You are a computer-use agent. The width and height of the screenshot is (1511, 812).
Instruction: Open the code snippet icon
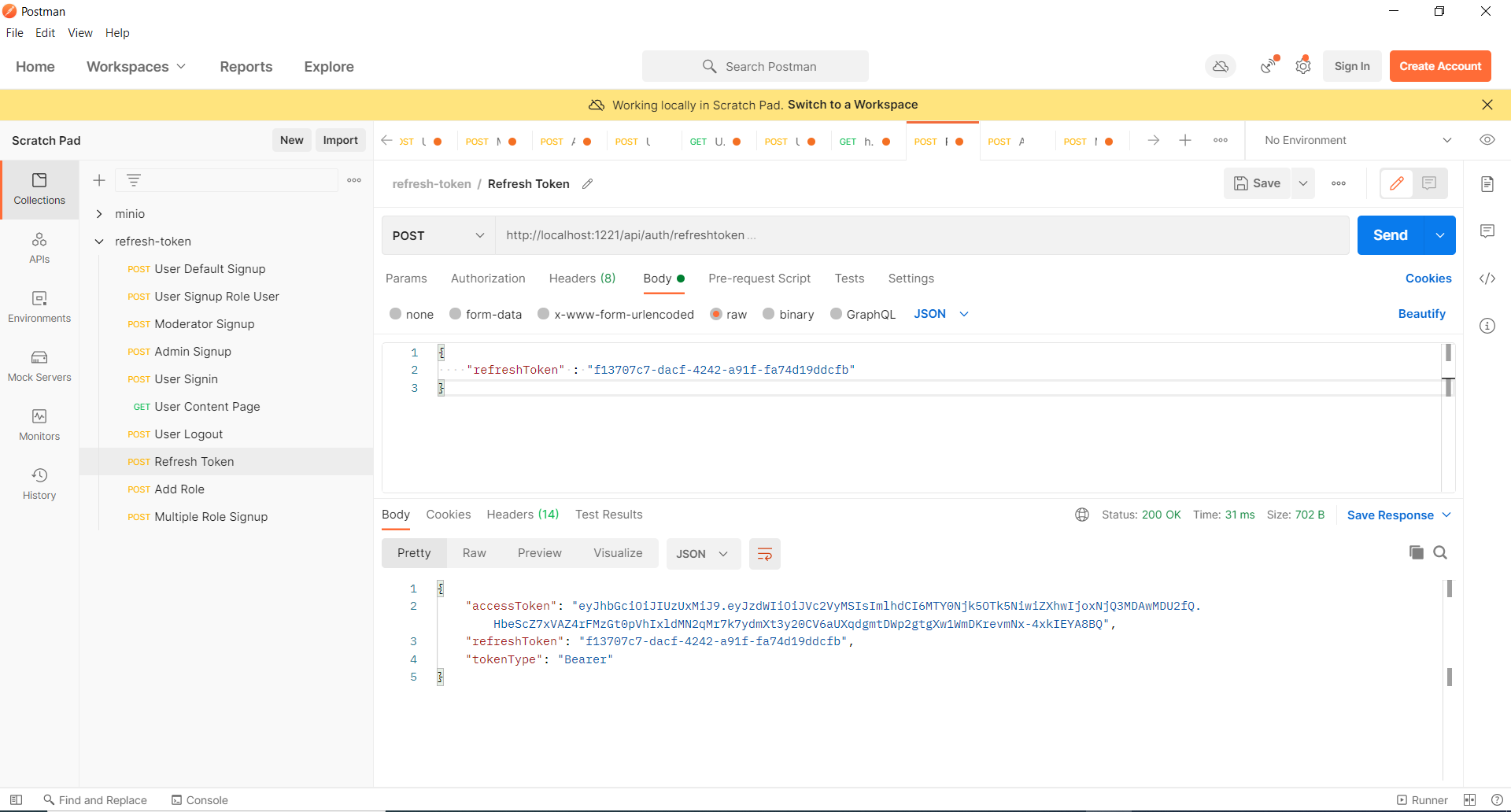(x=1487, y=279)
